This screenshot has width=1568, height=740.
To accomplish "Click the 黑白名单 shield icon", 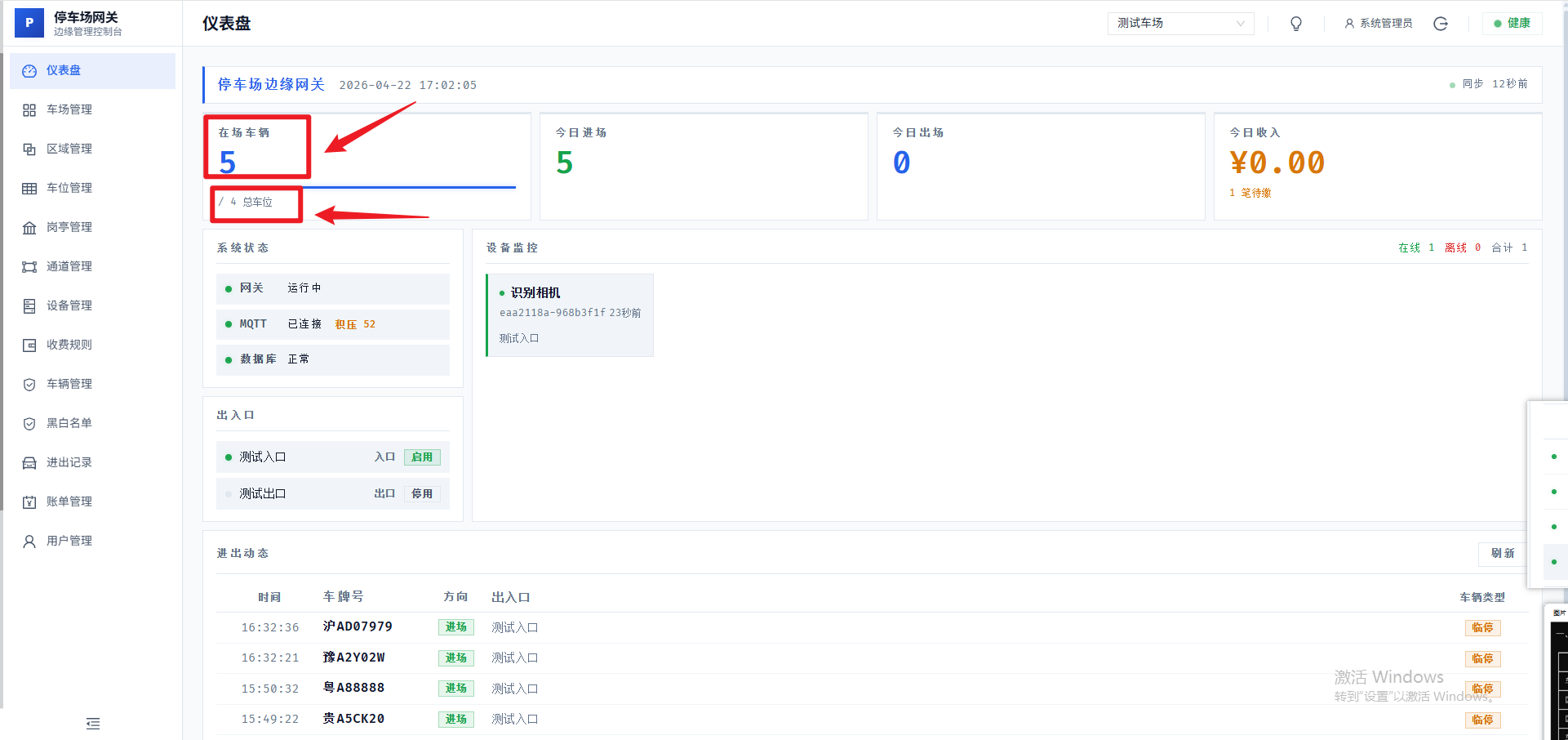I will click(x=29, y=424).
